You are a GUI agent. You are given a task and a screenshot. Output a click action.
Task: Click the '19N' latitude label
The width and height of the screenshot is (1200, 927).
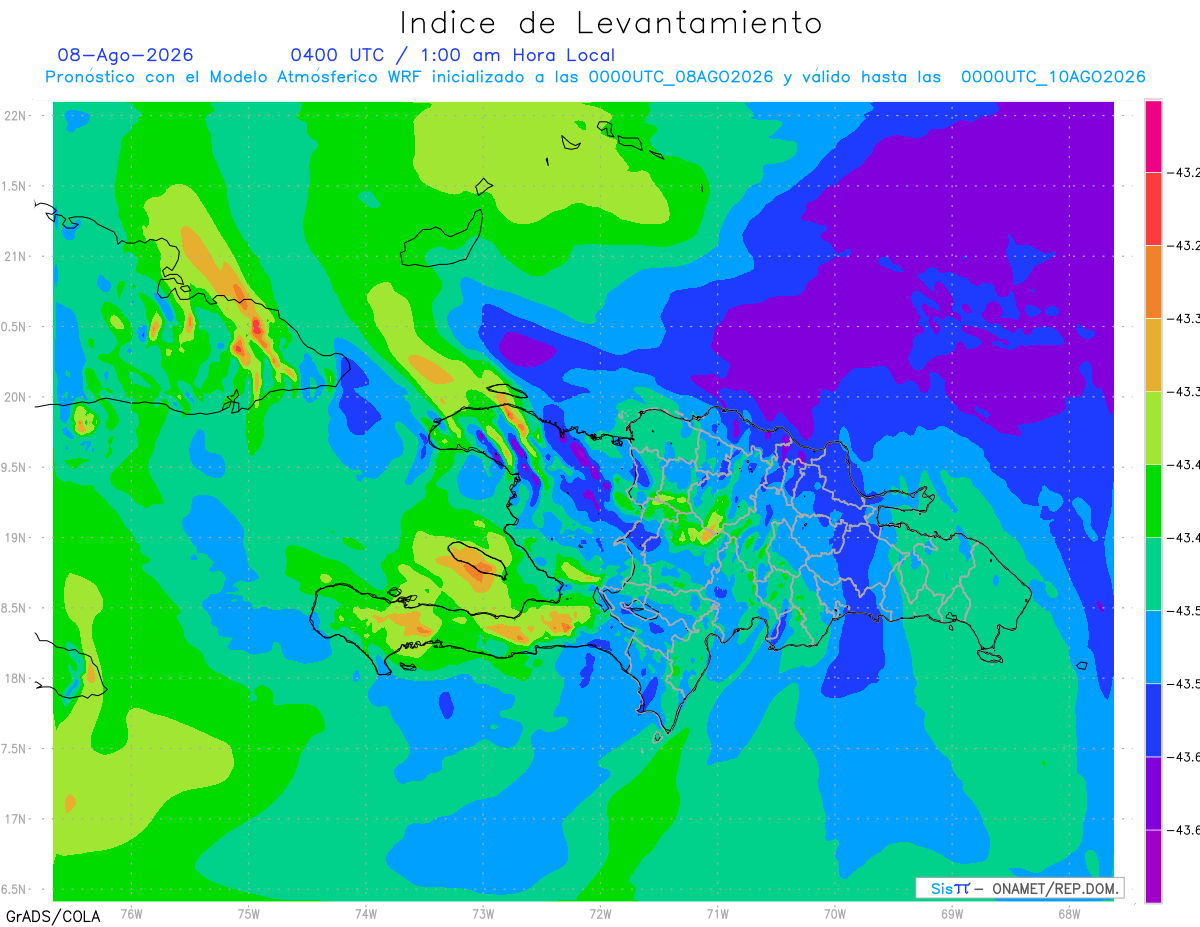(16, 538)
